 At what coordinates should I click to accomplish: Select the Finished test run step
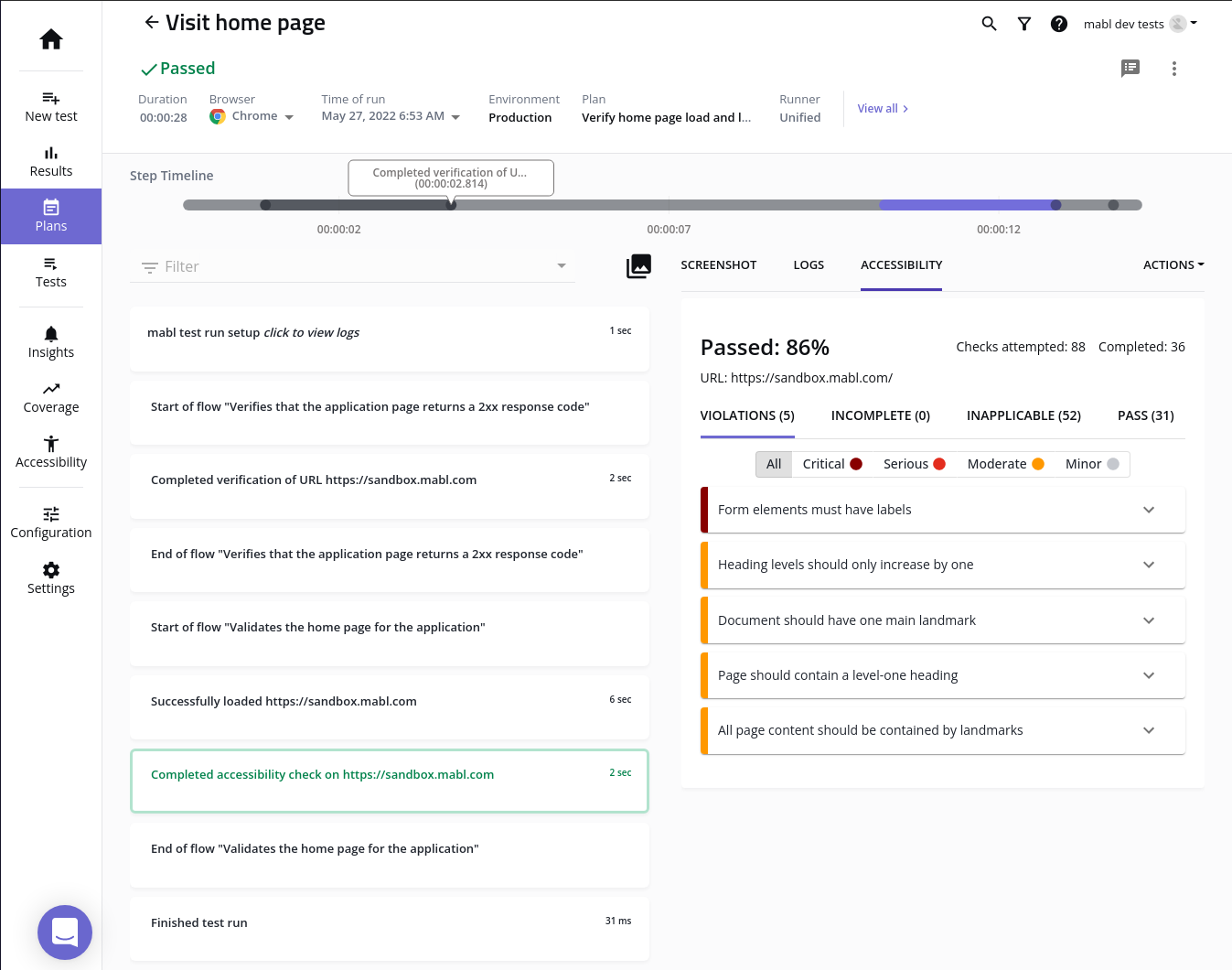[390, 928]
